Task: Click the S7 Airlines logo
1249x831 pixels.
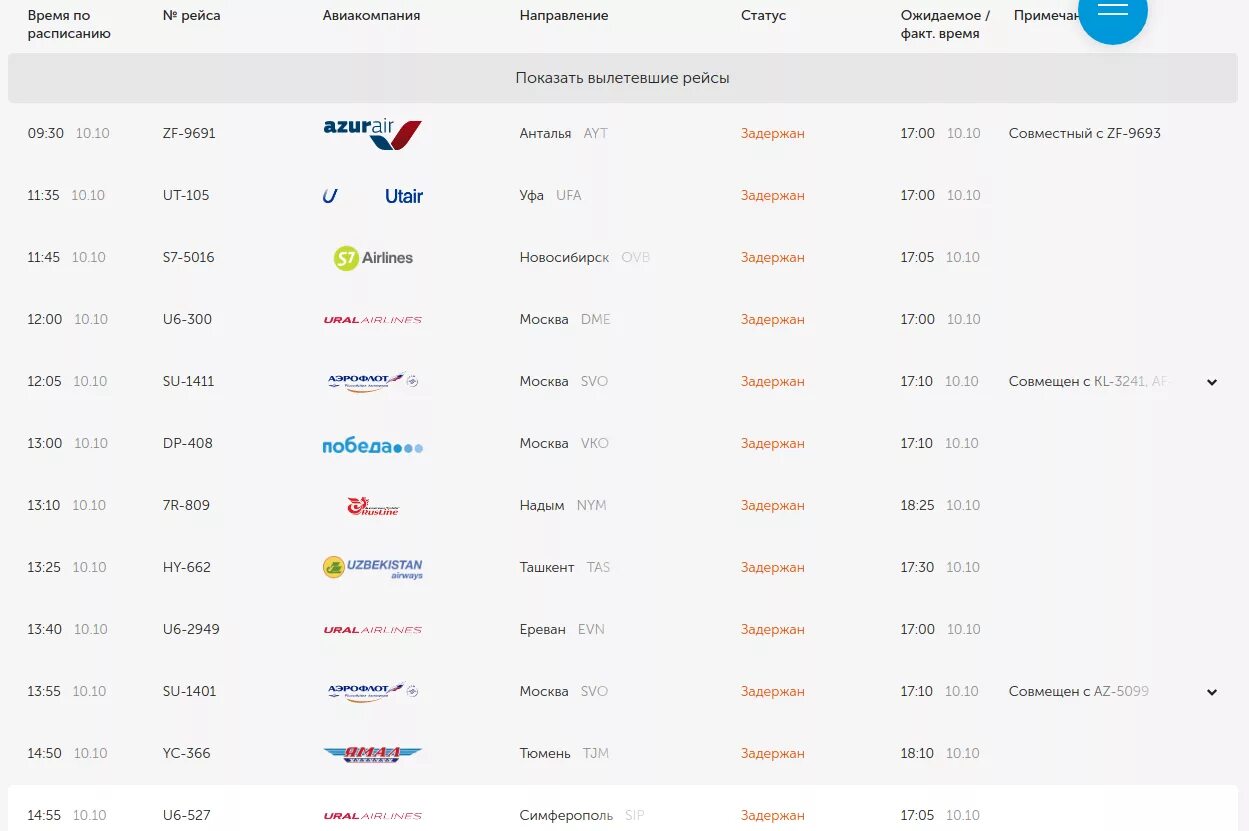Action: pos(373,258)
